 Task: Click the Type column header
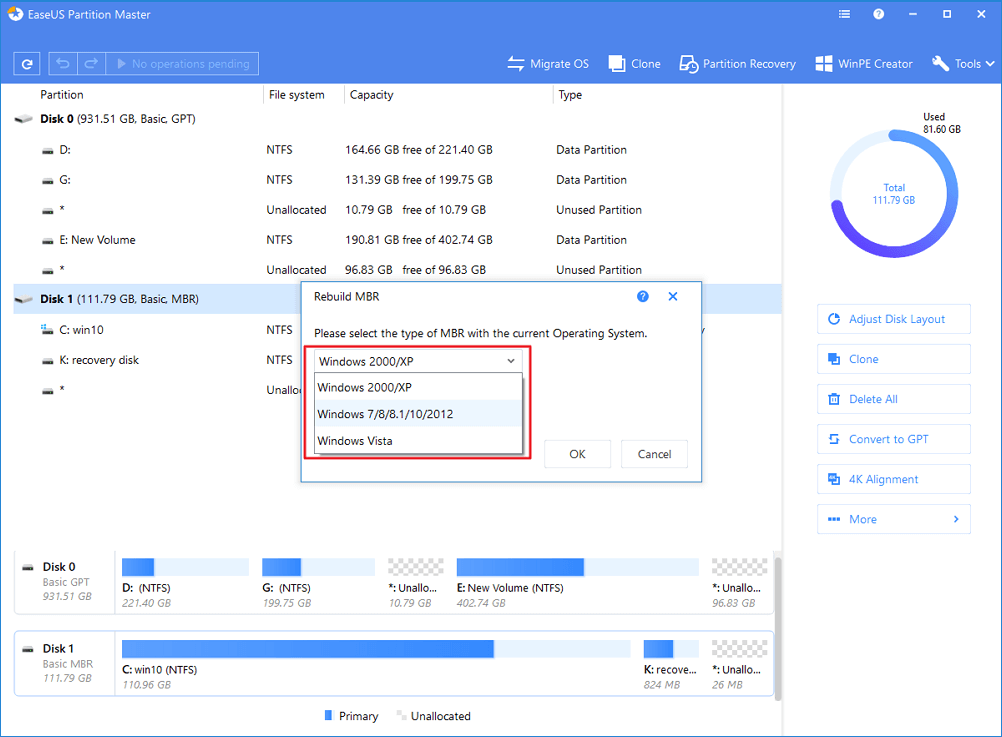(570, 95)
